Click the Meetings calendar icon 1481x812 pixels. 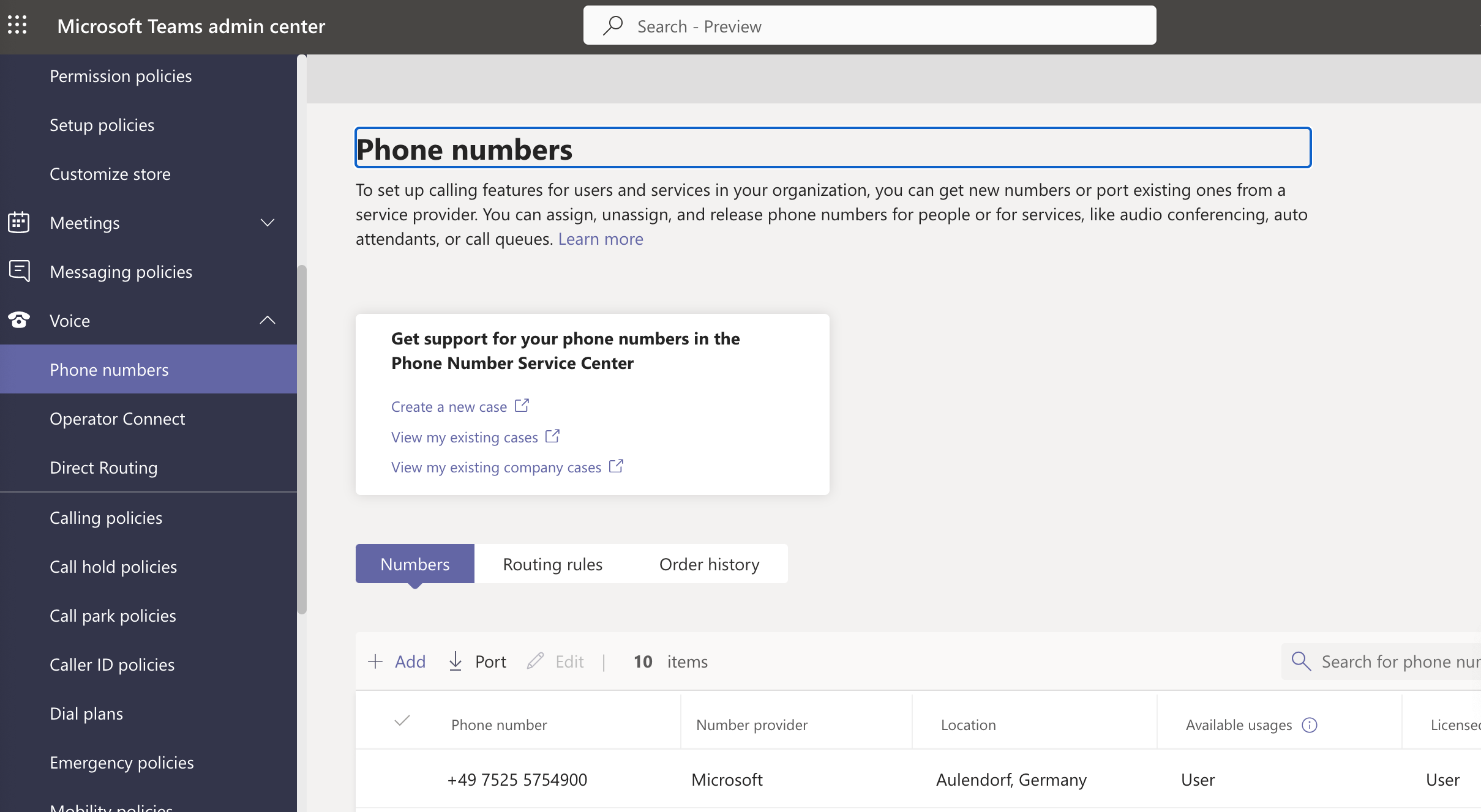18,222
